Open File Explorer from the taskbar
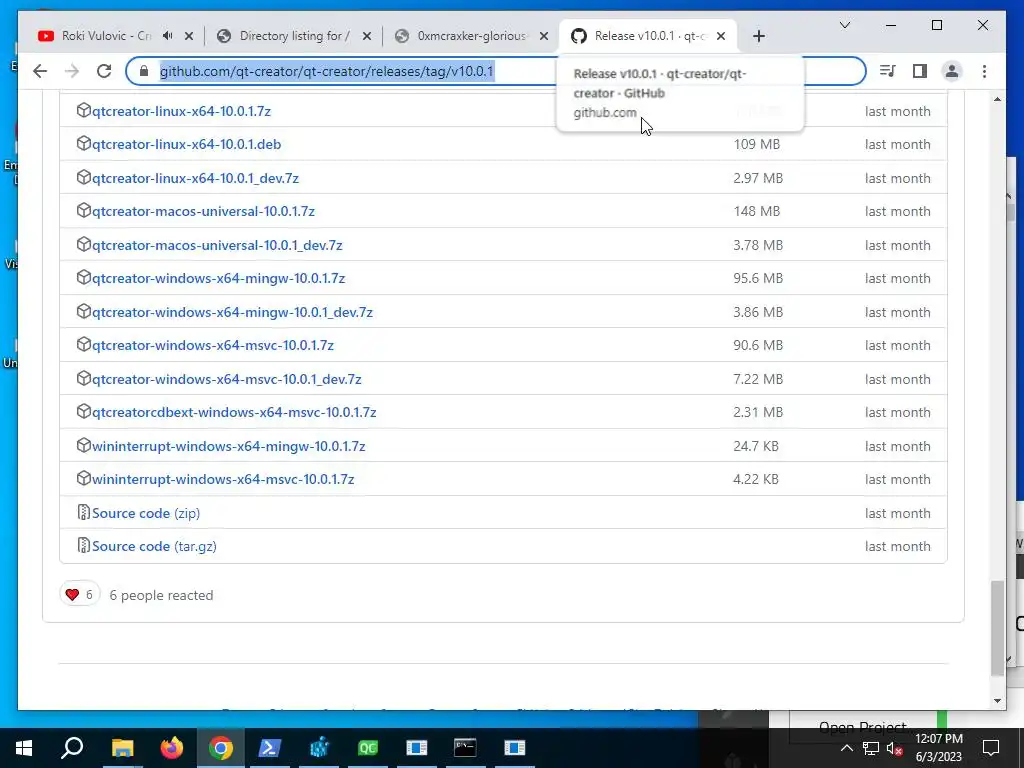 coord(122,748)
